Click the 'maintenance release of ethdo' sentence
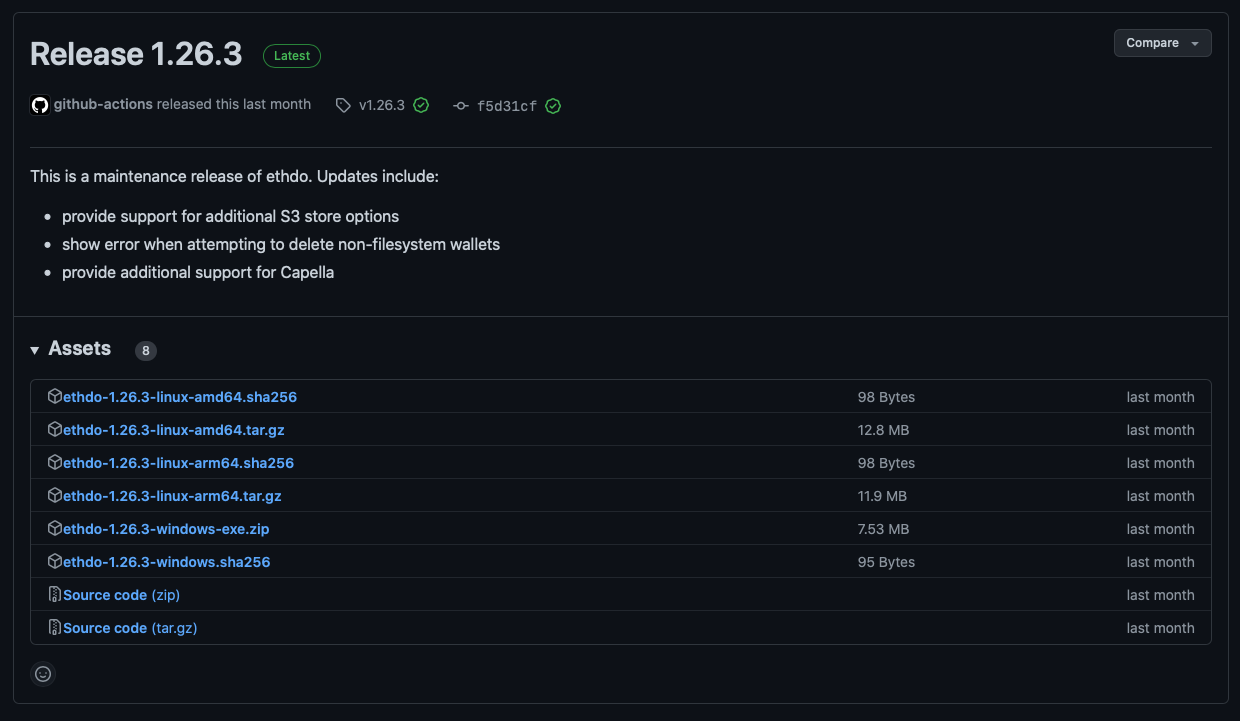 [234, 176]
